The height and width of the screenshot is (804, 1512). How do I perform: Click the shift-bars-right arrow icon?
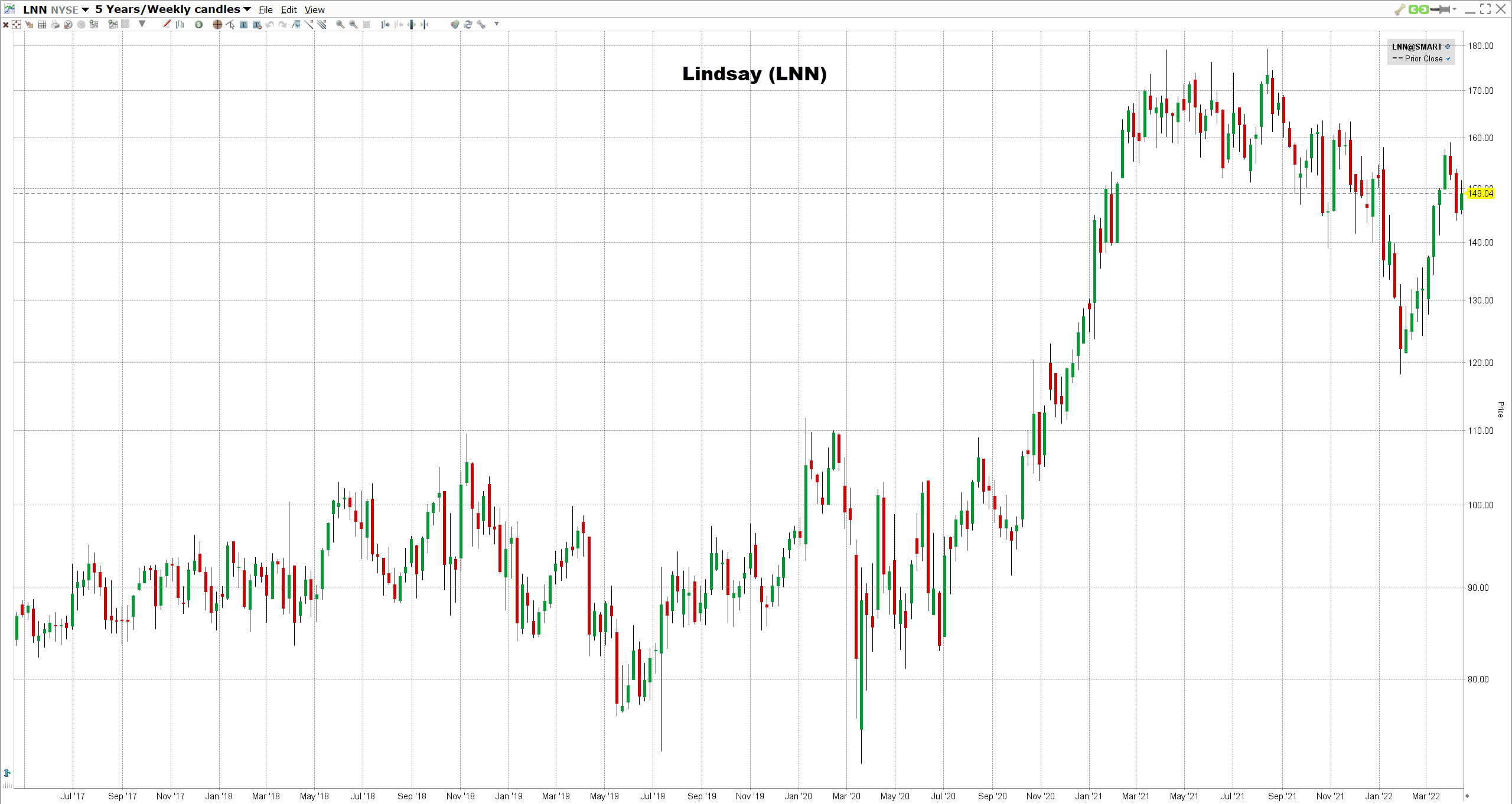click(x=386, y=24)
